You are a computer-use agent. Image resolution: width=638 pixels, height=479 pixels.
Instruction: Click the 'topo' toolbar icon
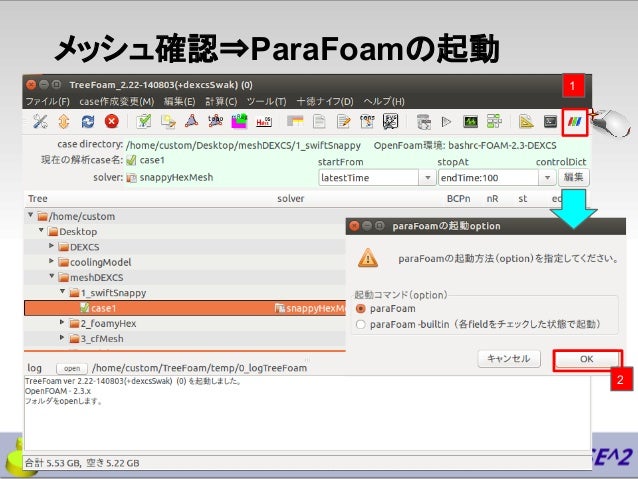215,121
